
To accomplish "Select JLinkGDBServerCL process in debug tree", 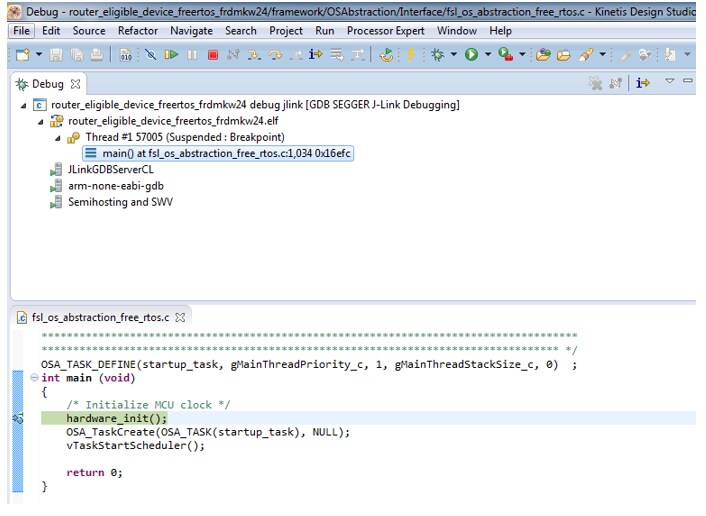I will point(110,170).
